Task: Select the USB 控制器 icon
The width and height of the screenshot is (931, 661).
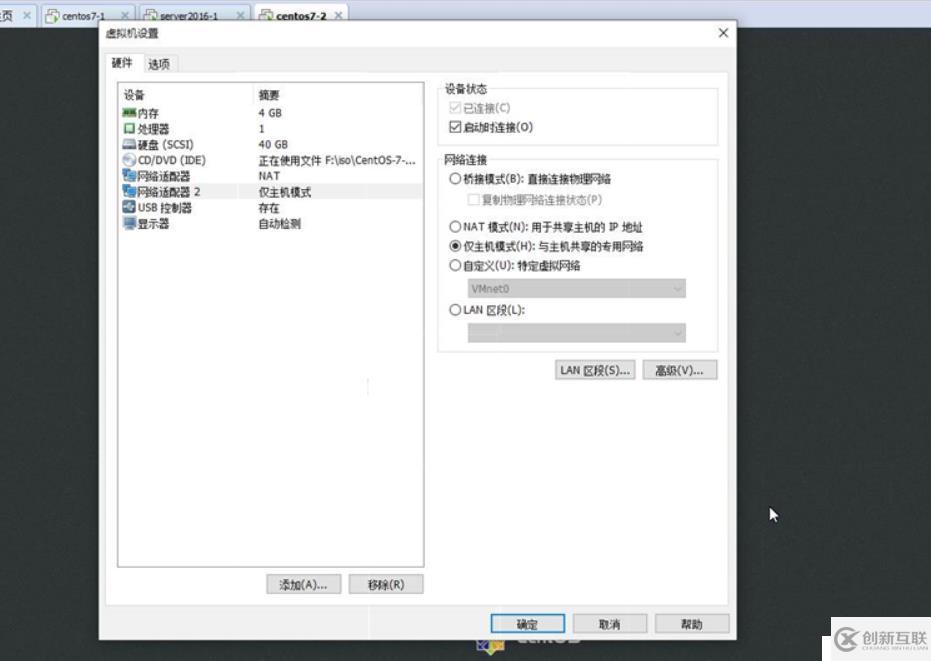Action: coord(129,207)
